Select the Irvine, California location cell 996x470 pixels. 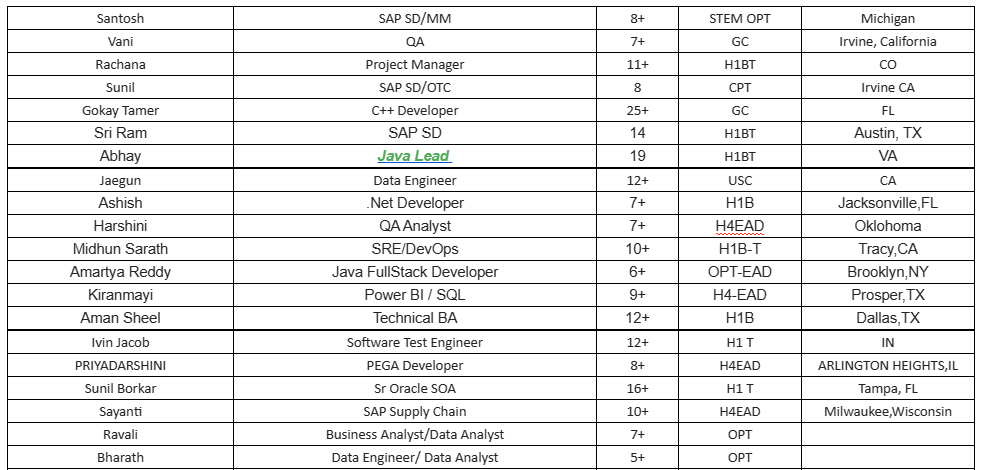(x=887, y=41)
